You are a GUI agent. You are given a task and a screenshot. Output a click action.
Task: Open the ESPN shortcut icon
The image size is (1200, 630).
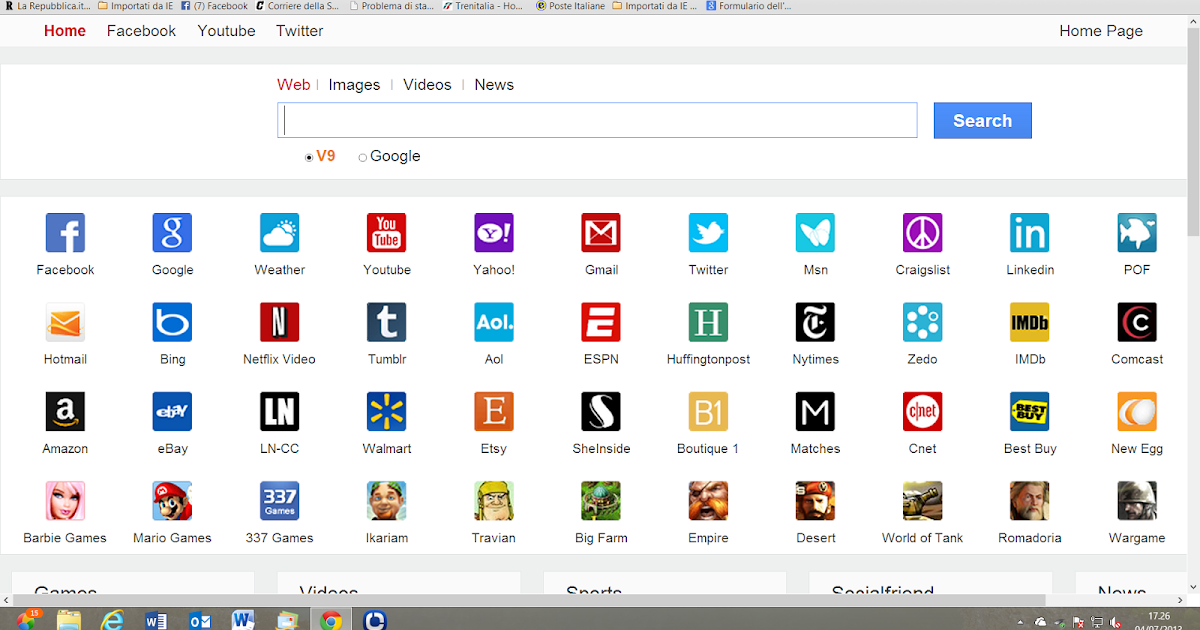601,322
